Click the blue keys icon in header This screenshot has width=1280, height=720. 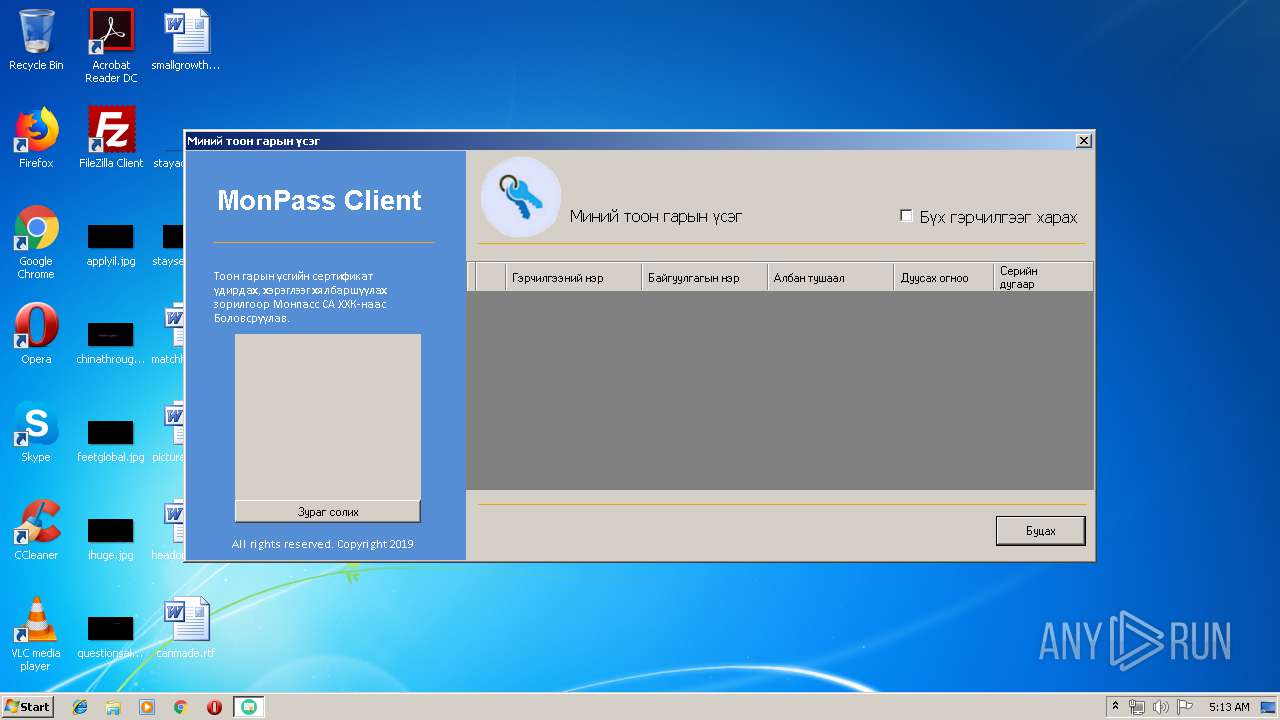point(521,197)
